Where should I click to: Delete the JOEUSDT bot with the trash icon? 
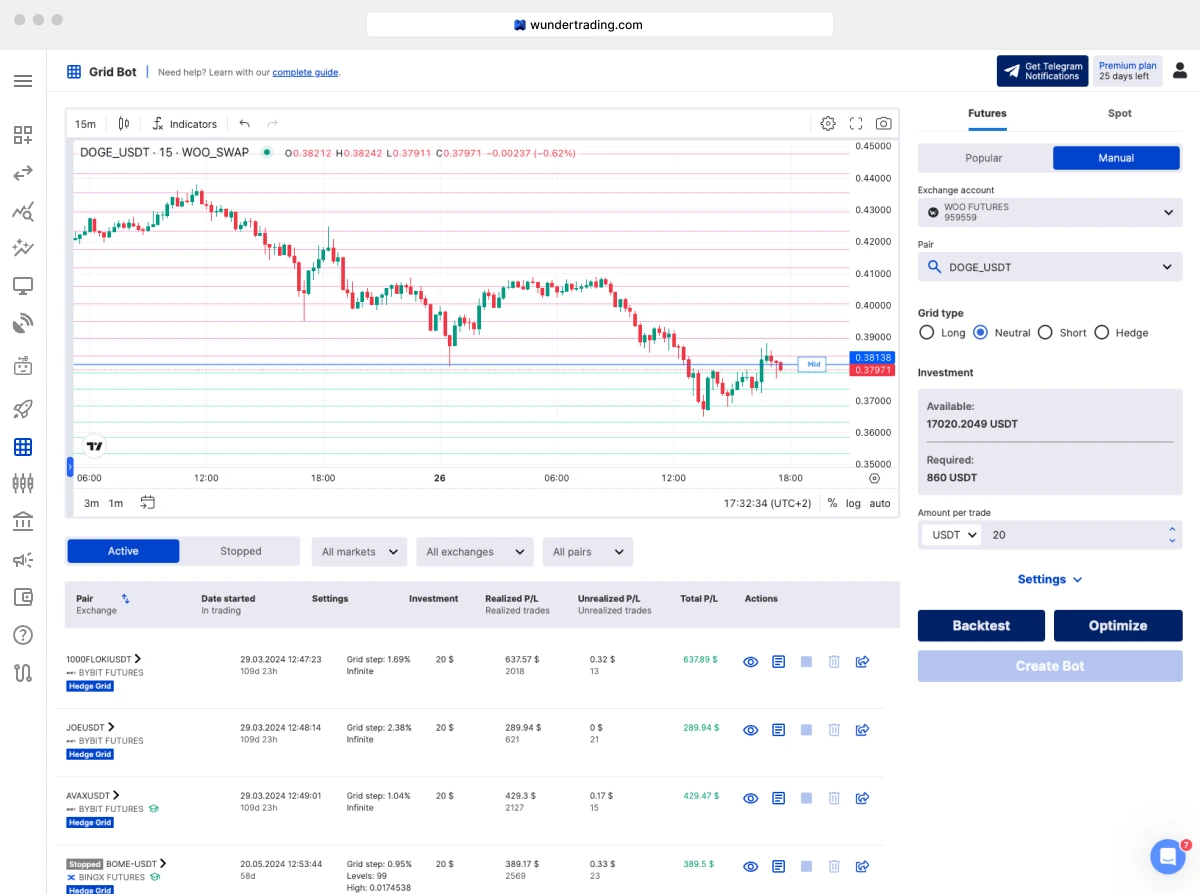point(834,730)
